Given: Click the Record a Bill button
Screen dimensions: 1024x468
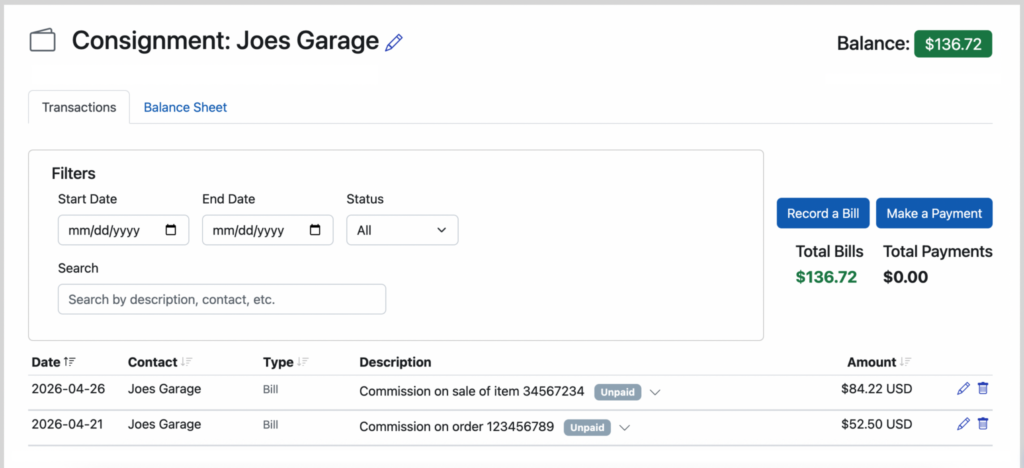Looking at the screenshot, I should pyautogui.click(x=823, y=213).
